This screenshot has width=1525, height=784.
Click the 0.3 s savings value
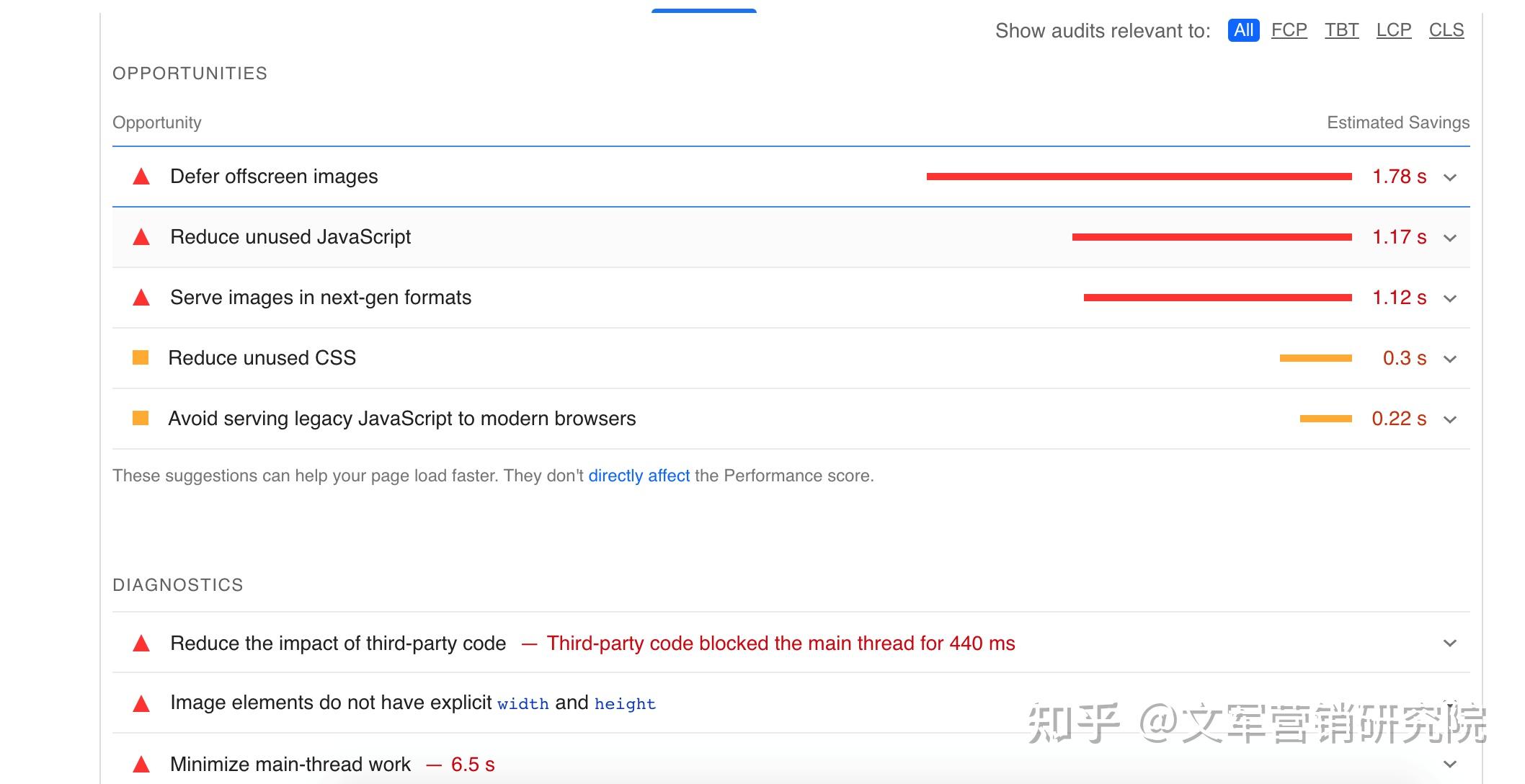[1405, 358]
